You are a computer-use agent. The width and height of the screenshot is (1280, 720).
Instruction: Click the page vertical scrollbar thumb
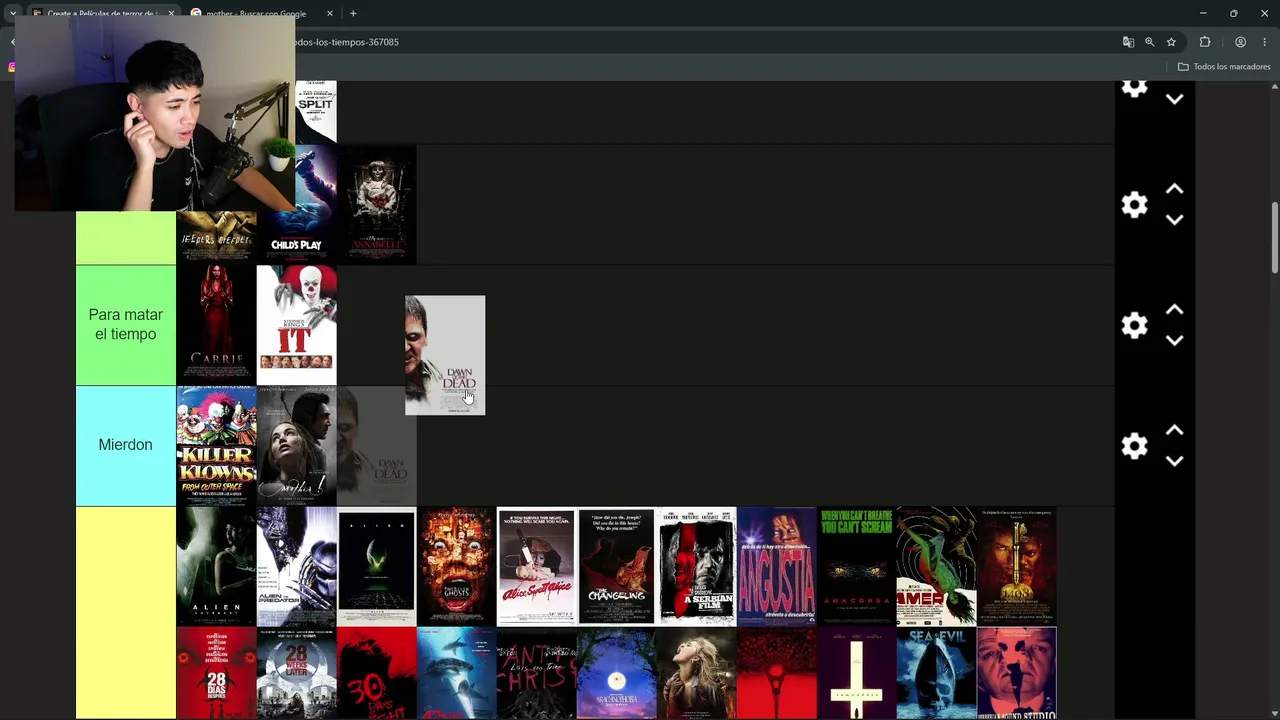[x=1275, y=237]
